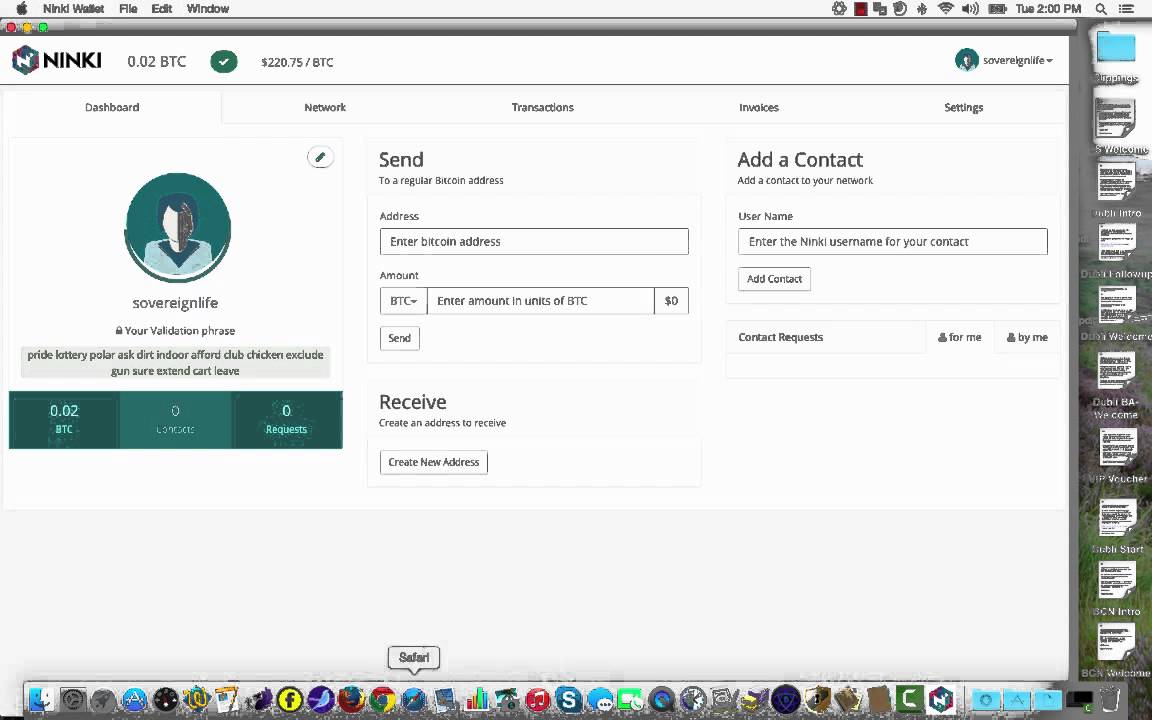The height and width of the screenshot is (720, 1152).
Task: Click the Create New Address button
Action: click(x=433, y=462)
